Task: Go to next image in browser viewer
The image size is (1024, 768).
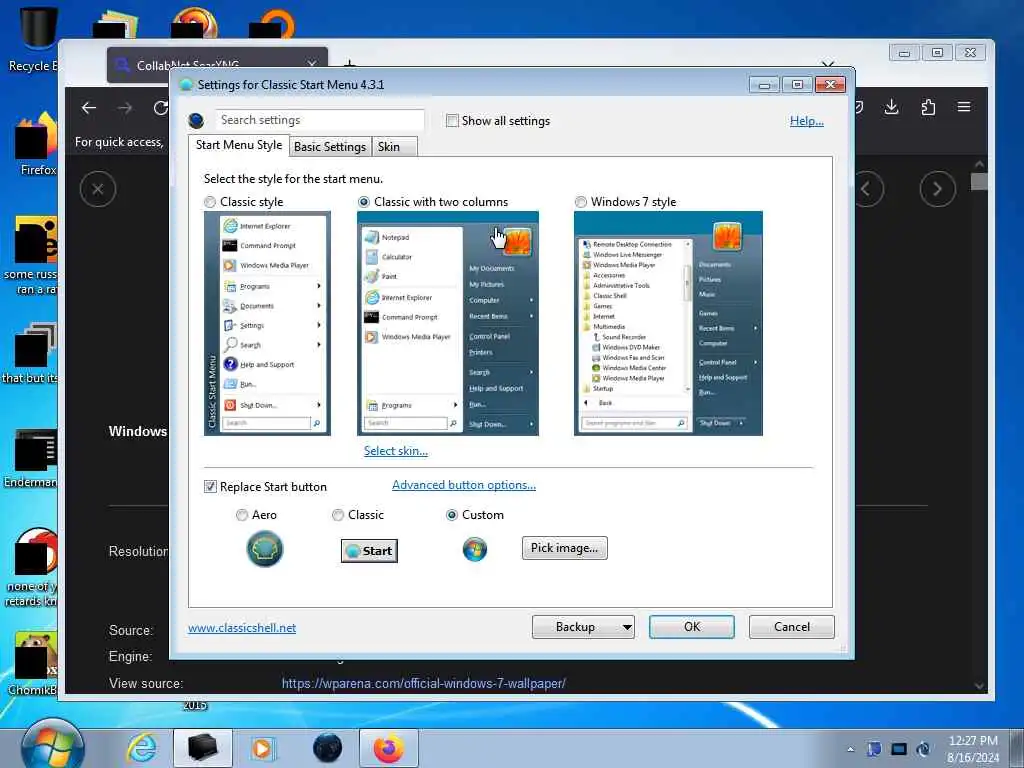Action: click(938, 189)
